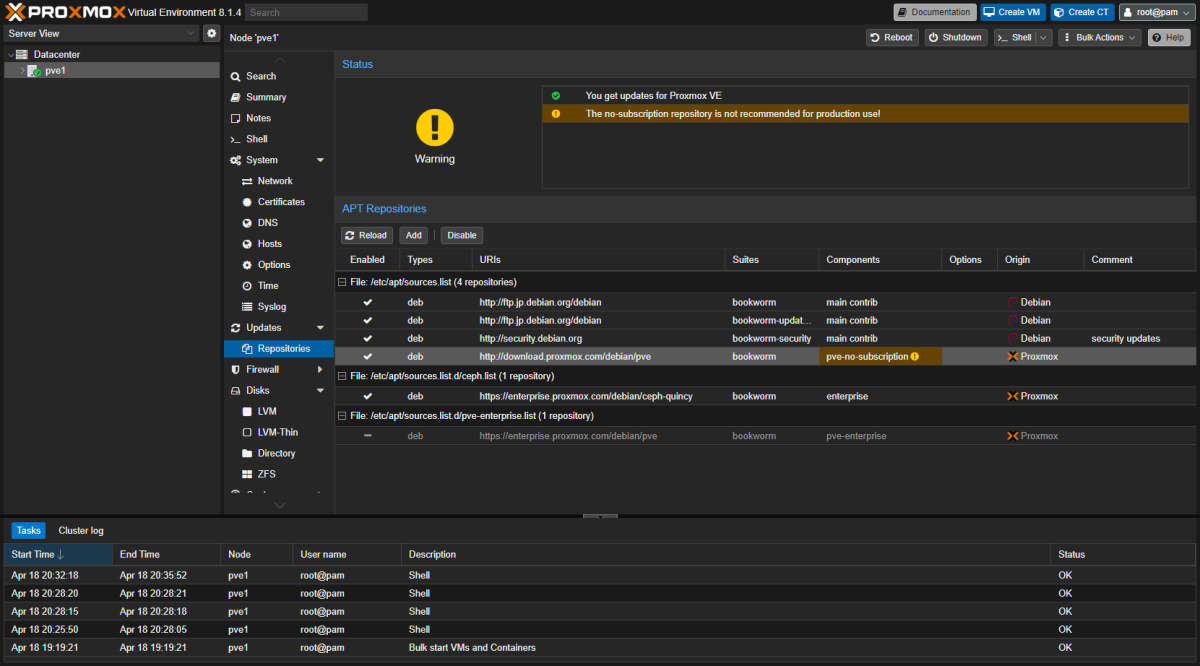Click the Disks drive icon
The height and width of the screenshot is (666, 1200).
235,391
